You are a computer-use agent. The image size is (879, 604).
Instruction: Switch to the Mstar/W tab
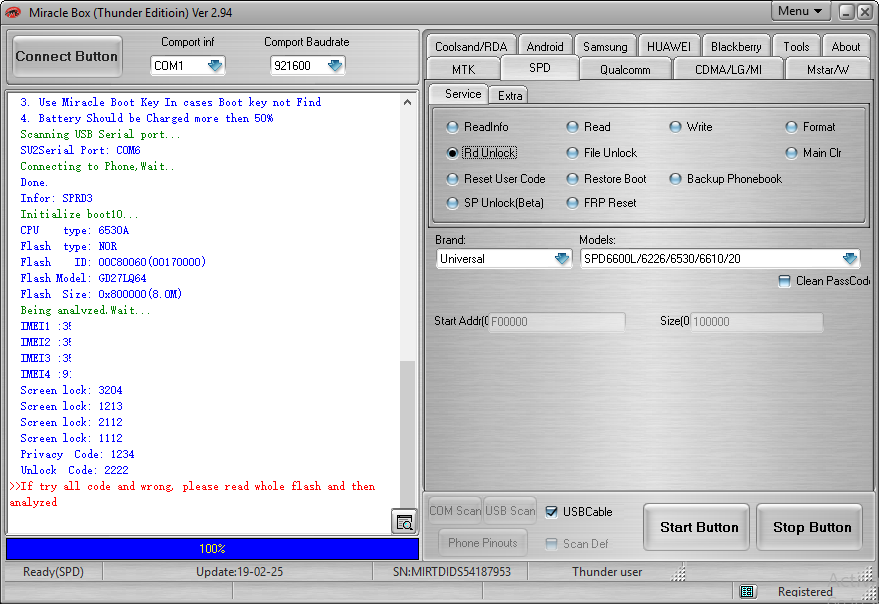[x=828, y=70]
